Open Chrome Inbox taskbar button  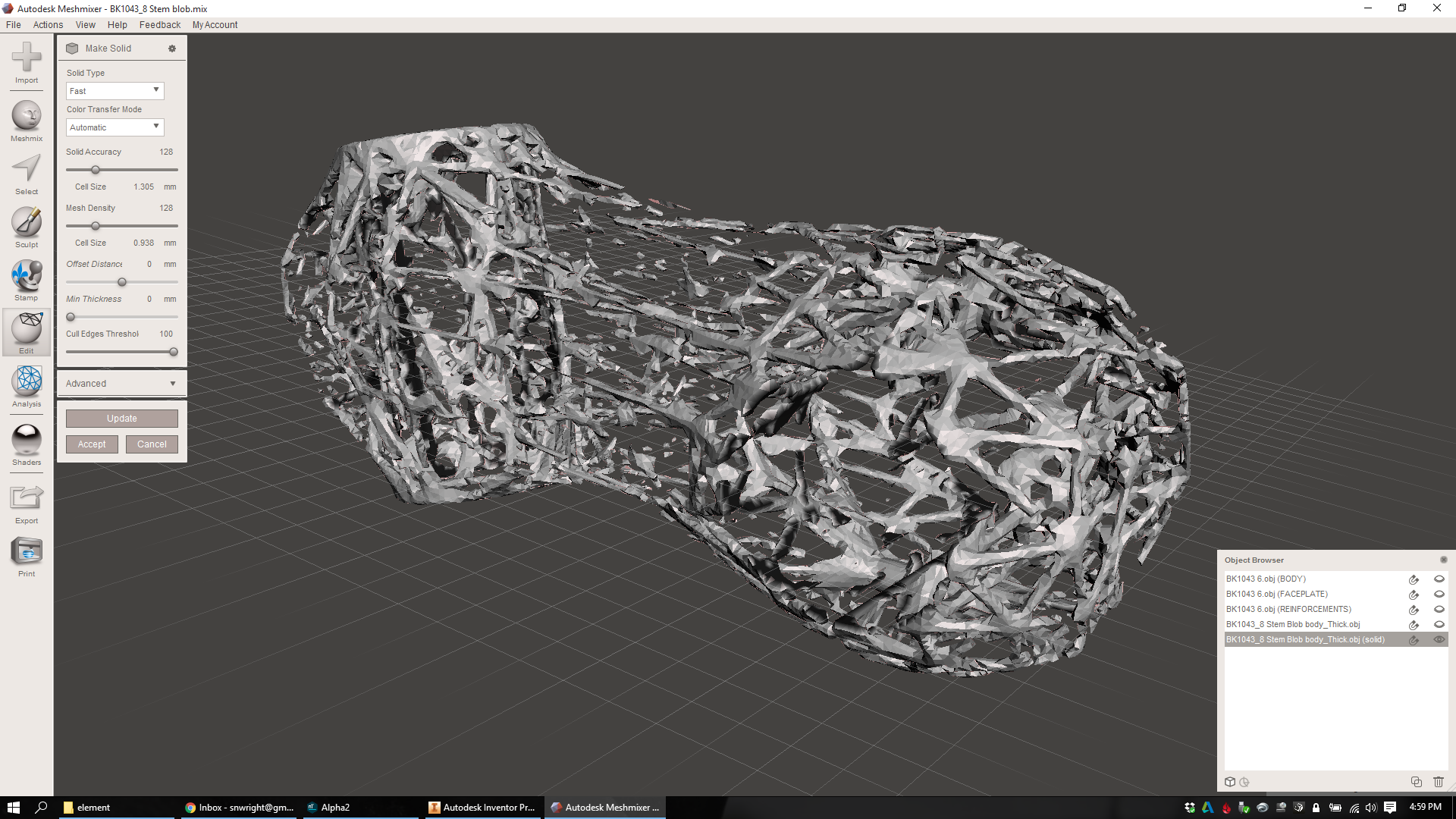click(238, 808)
